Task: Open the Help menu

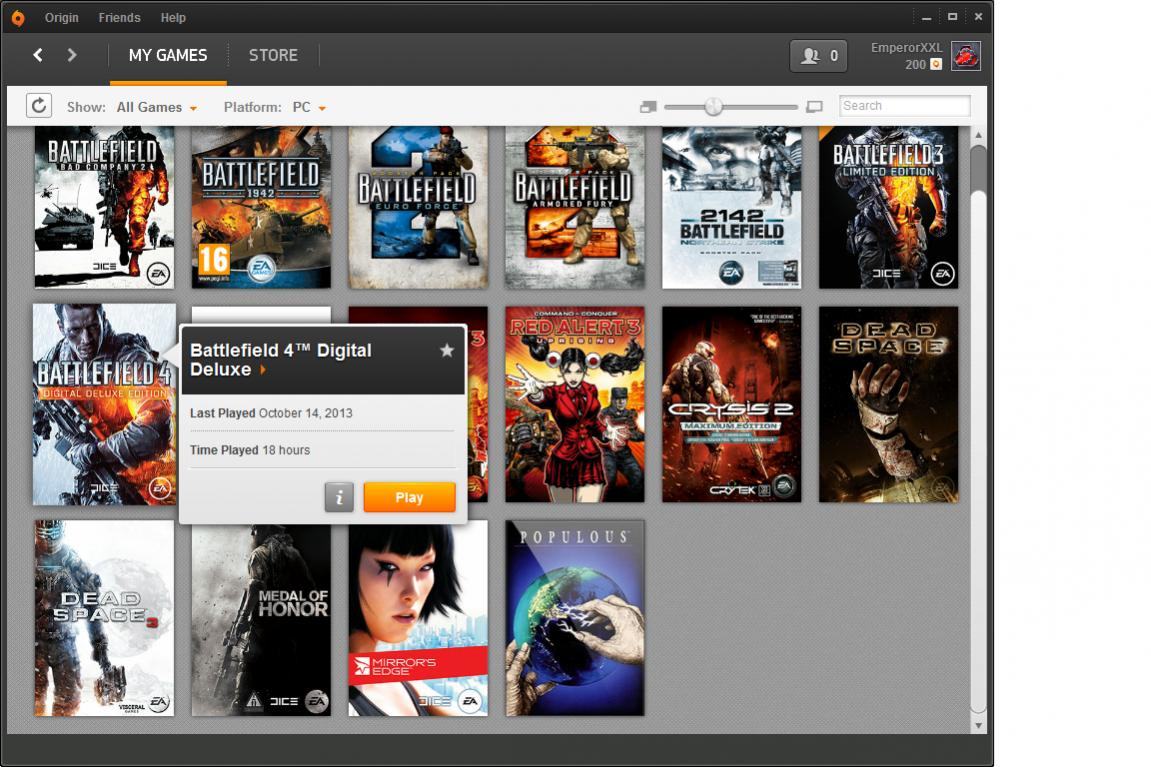Action: pos(173,18)
